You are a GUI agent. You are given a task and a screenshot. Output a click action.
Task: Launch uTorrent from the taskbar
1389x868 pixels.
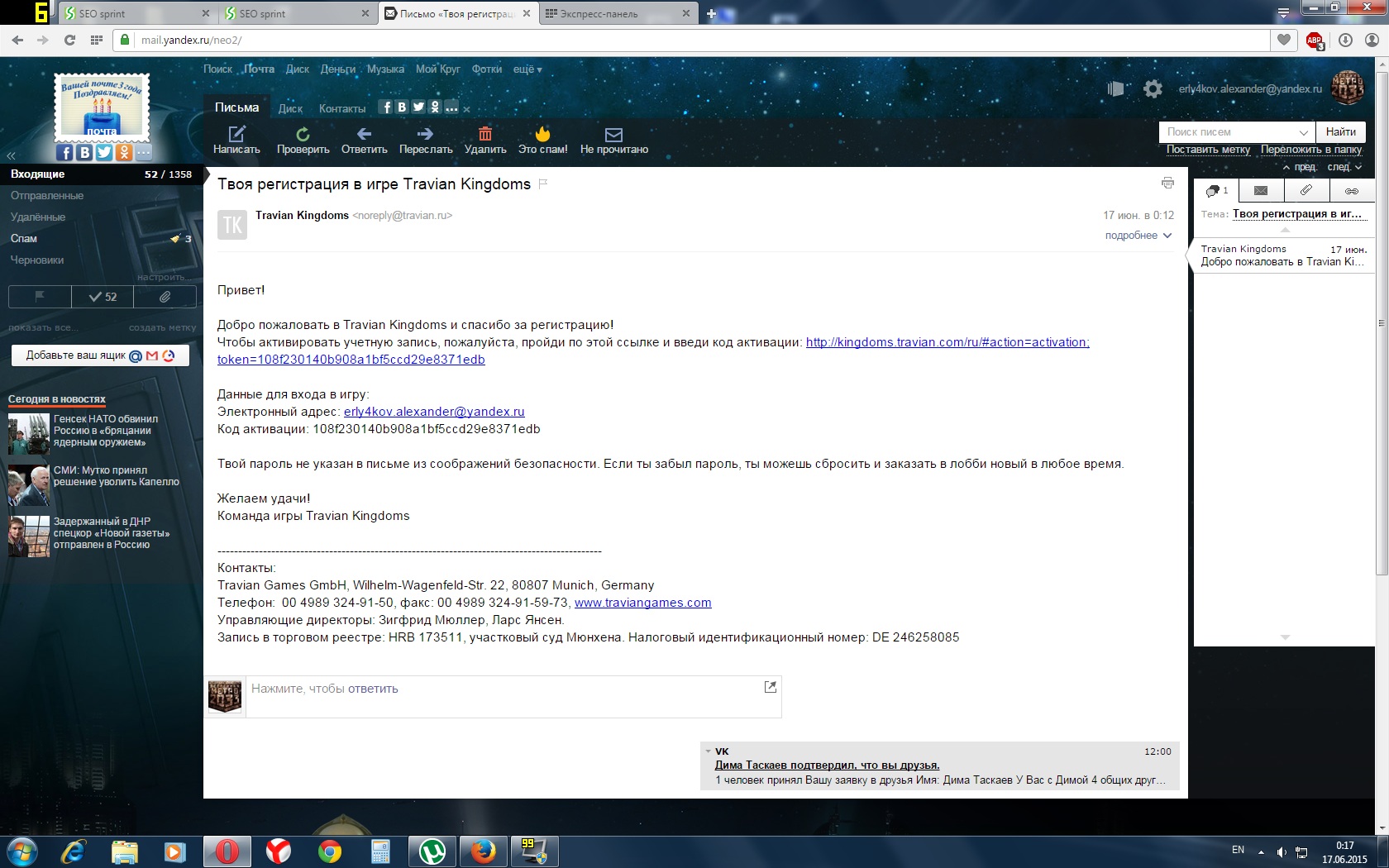432,851
